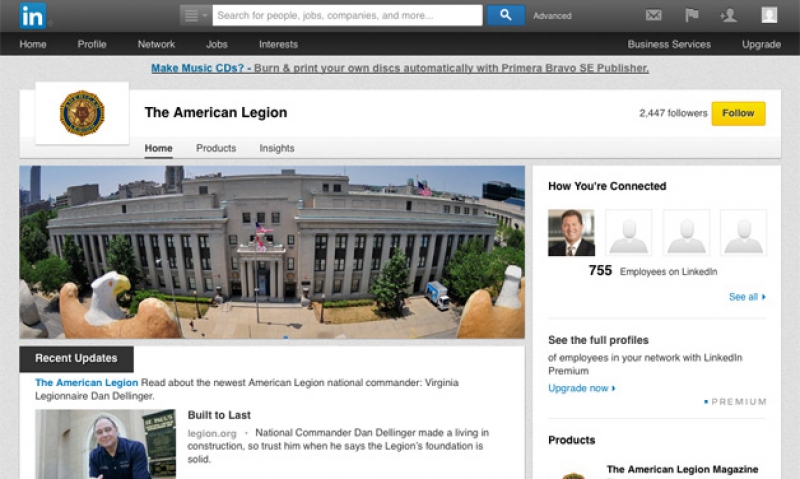Open the Advanced search link

[552, 16]
